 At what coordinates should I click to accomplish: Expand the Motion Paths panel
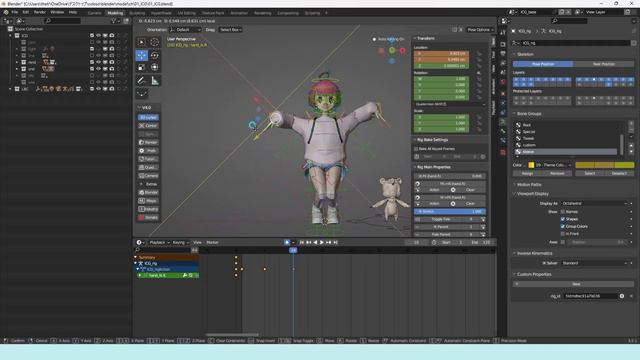coord(529,185)
